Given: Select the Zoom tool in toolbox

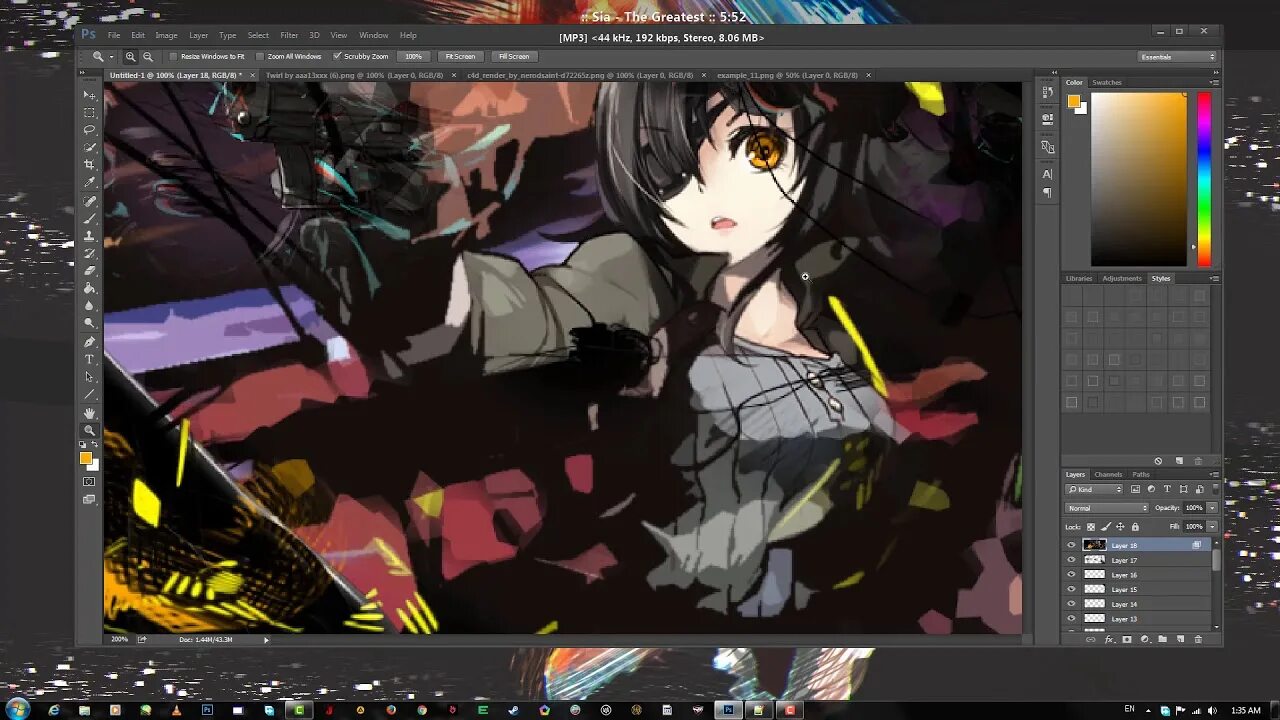Looking at the screenshot, I should [x=89, y=430].
